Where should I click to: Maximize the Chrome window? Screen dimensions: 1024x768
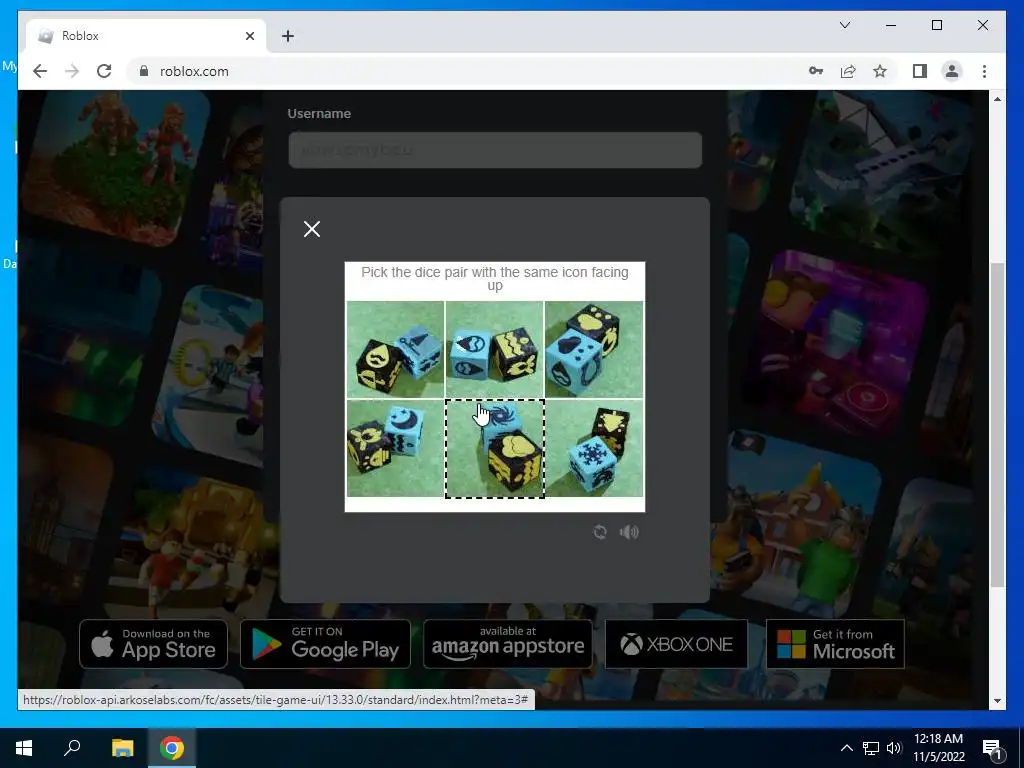(x=936, y=25)
